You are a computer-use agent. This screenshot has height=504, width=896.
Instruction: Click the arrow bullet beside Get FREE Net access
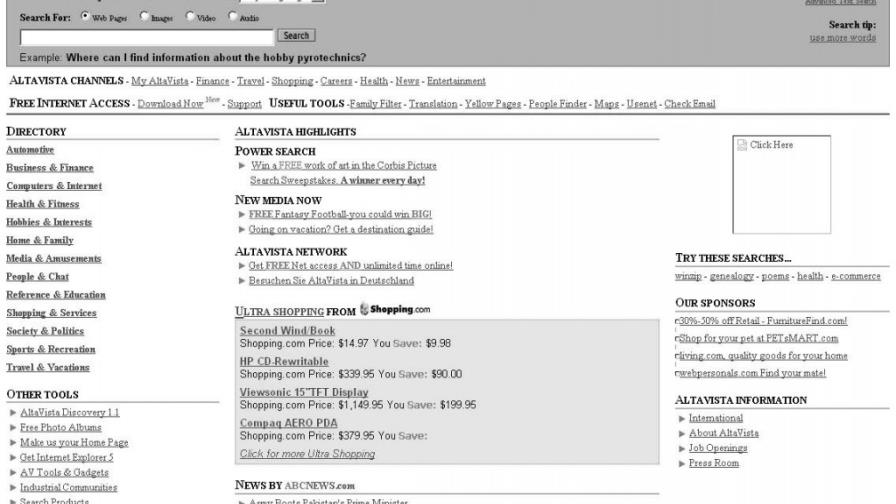pos(242,266)
